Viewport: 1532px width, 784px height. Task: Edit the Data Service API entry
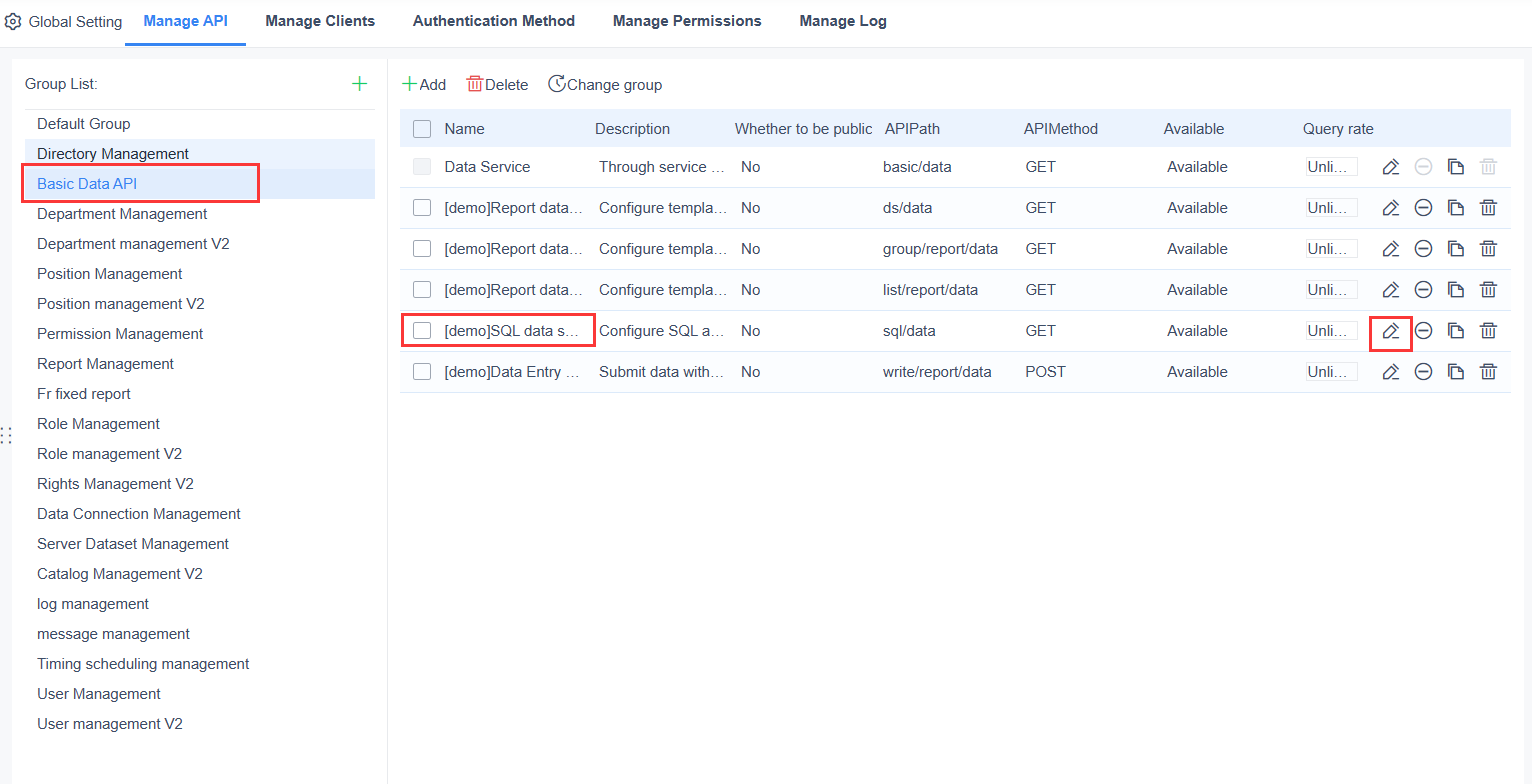coord(1390,166)
